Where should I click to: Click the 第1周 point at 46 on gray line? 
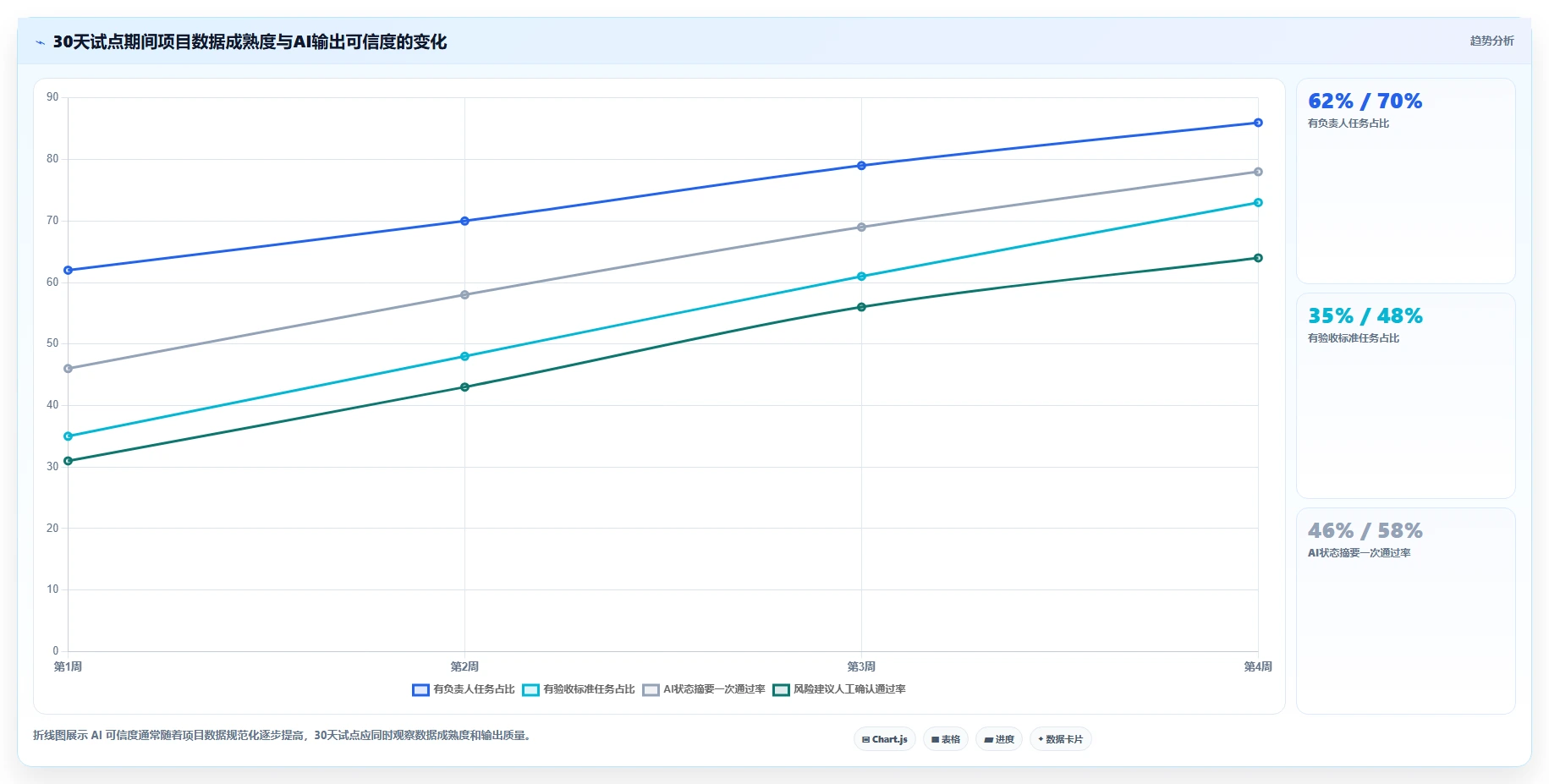pos(68,369)
